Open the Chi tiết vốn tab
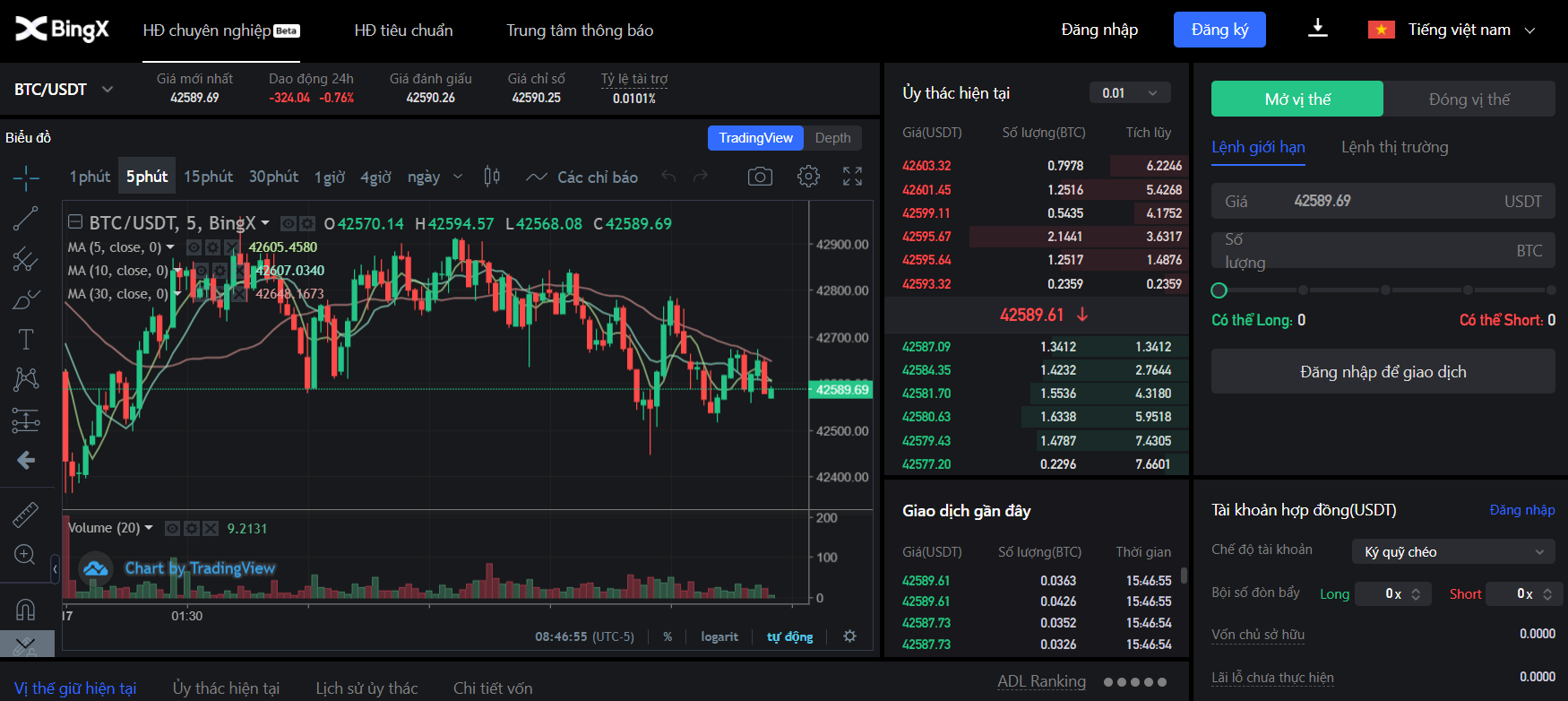Screen dimensions: 1568x701 tap(493, 688)
